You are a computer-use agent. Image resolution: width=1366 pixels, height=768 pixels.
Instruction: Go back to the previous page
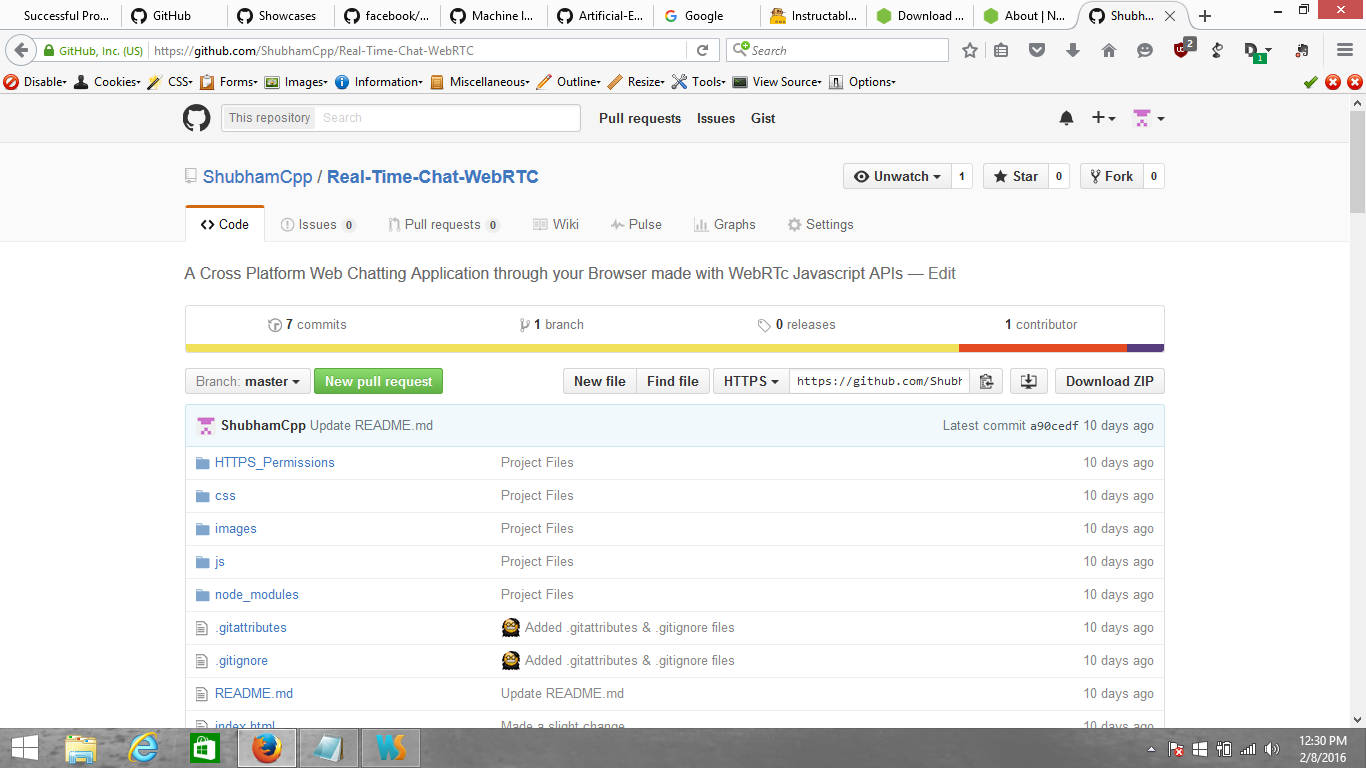[x=21, y=50]
